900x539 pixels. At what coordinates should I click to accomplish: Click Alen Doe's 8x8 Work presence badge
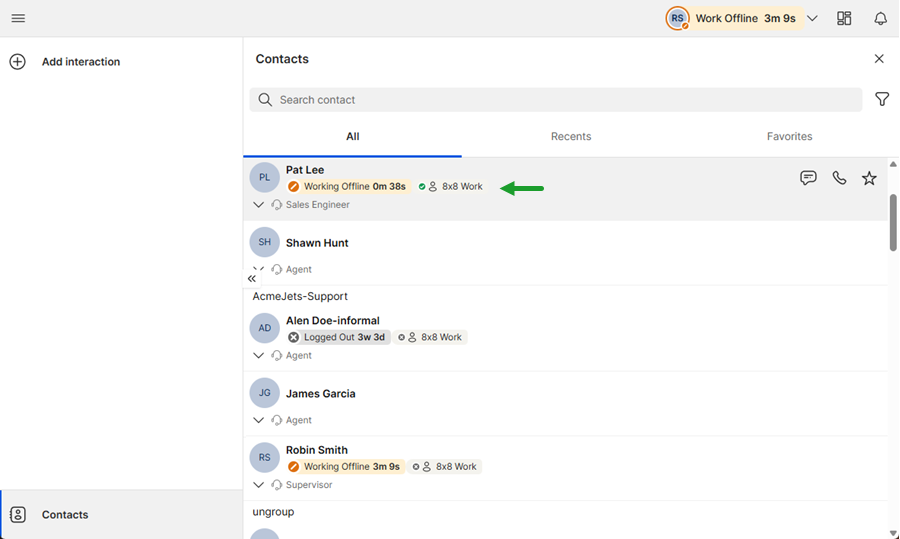pos(430,338)
